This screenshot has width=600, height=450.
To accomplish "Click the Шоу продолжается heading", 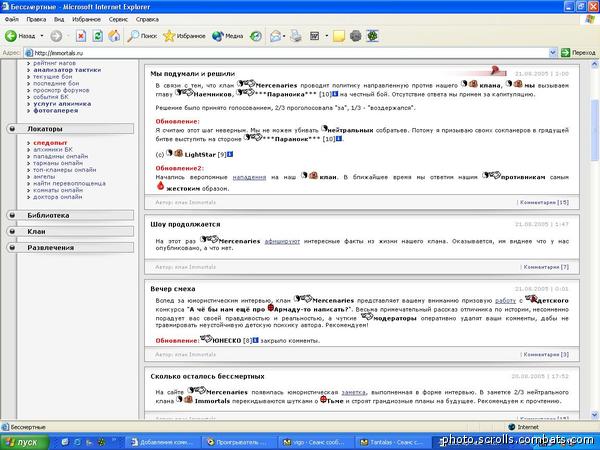I will point(185,224).
